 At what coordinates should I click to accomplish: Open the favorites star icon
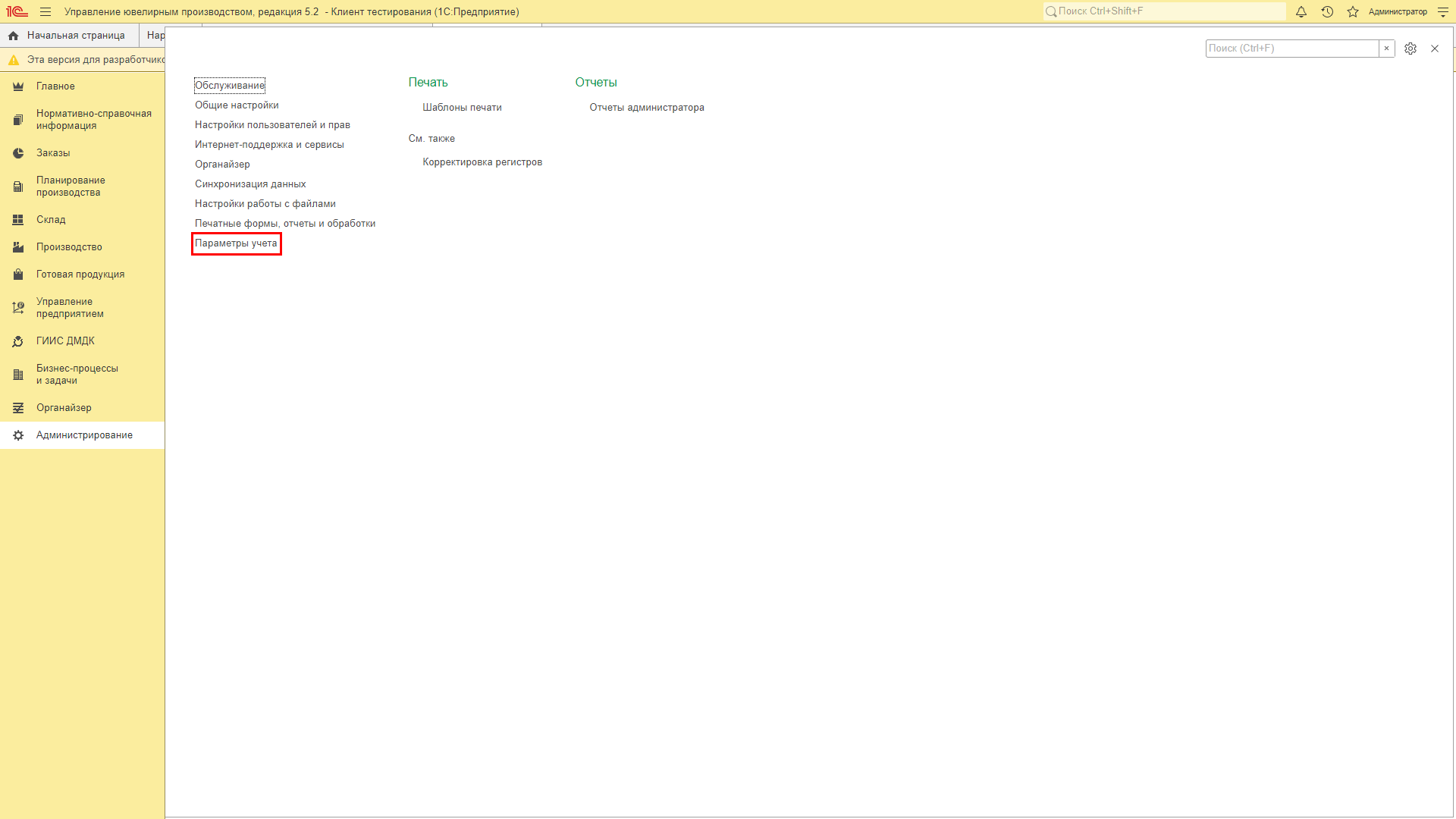coord(1353,11)
